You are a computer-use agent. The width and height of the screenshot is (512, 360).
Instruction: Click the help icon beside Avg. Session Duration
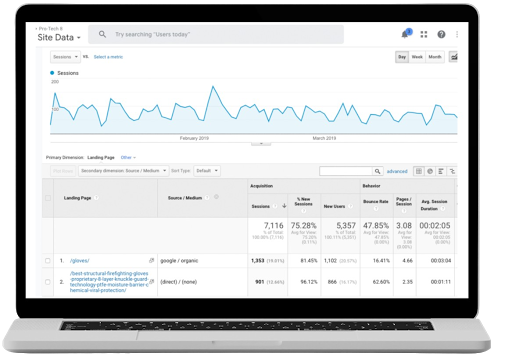click(x=443, y=209)
